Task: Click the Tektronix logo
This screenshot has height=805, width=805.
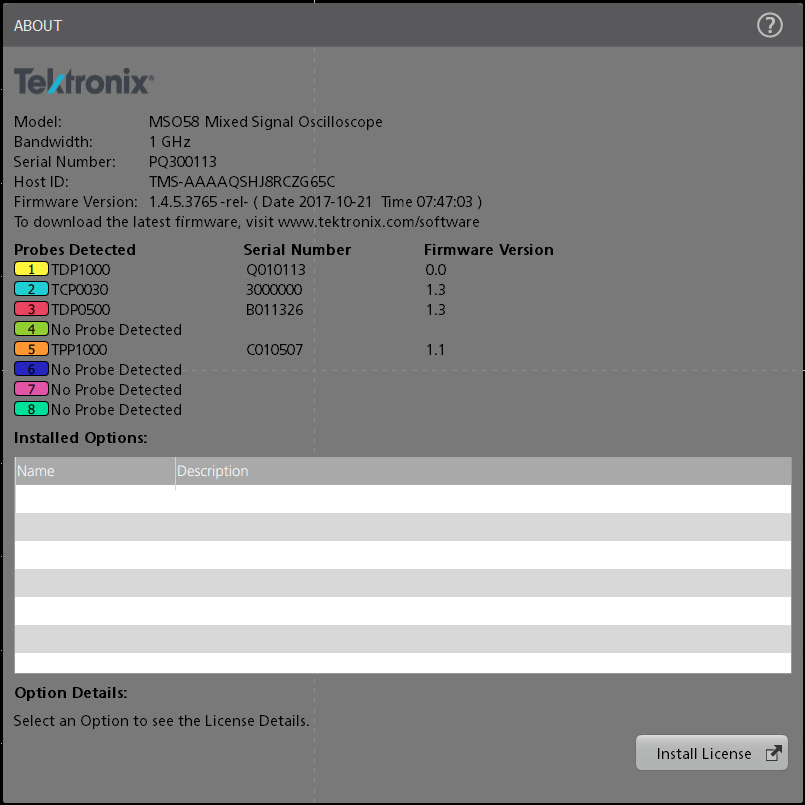Action: pyautogui.click(x=82, y=81)
